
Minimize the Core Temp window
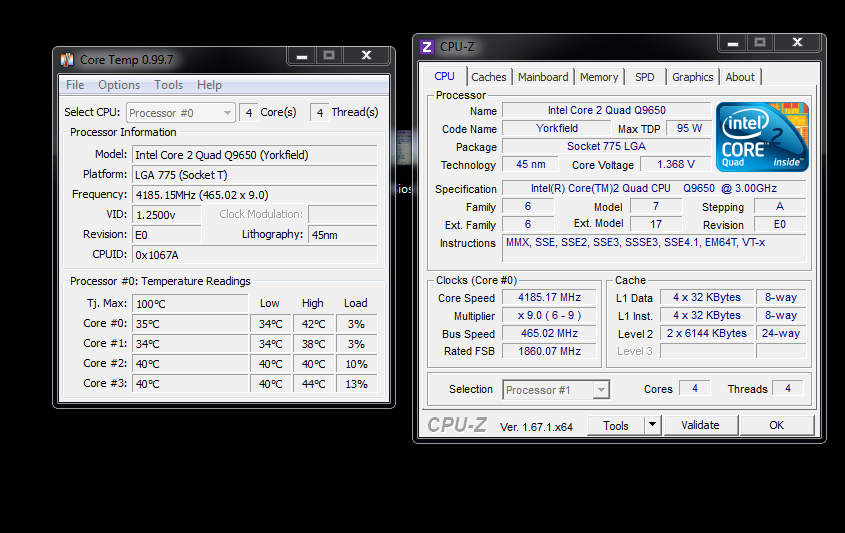[x=302, y=56]
